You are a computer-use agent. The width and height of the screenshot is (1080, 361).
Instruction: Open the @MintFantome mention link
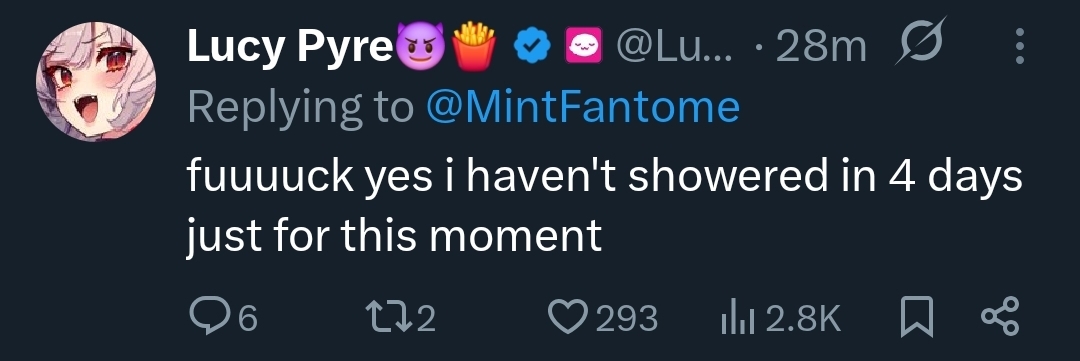(x=583, y=107)
